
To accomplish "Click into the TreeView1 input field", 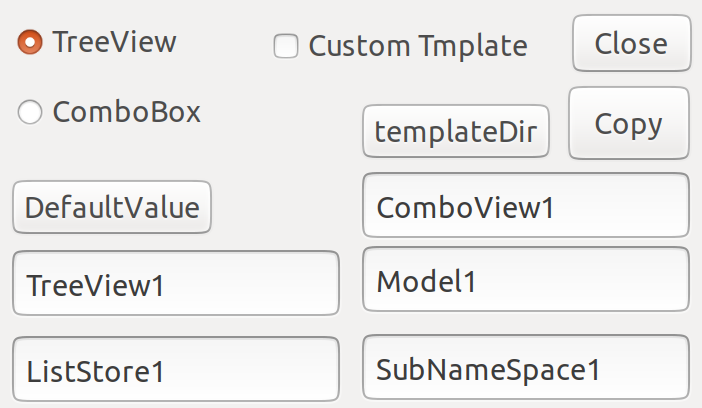I will [176, 284].
